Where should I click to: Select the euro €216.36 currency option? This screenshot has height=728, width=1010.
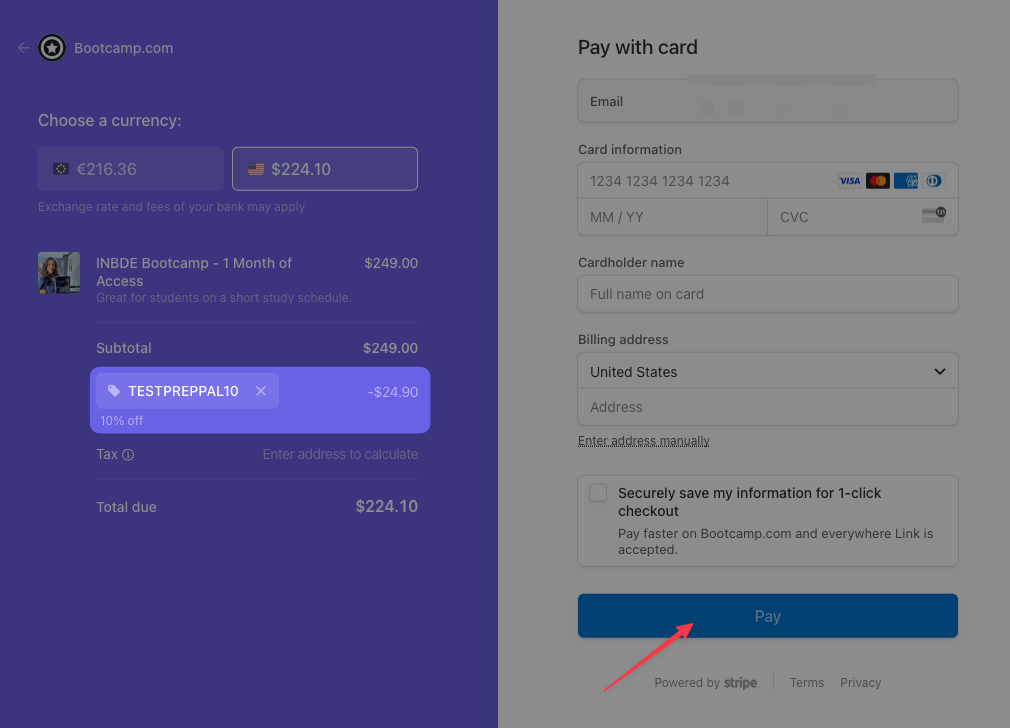point(131,169)
